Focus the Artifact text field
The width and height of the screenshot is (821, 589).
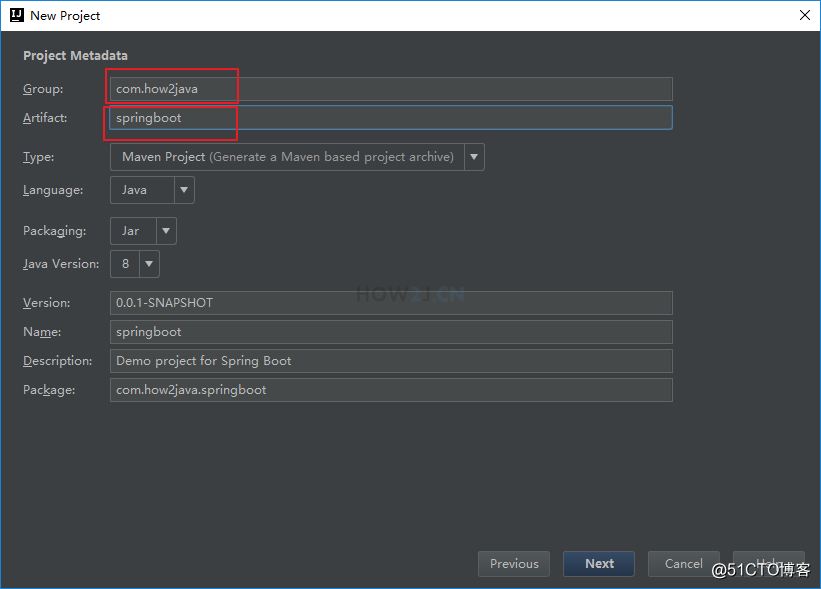[x=391, y=118]
